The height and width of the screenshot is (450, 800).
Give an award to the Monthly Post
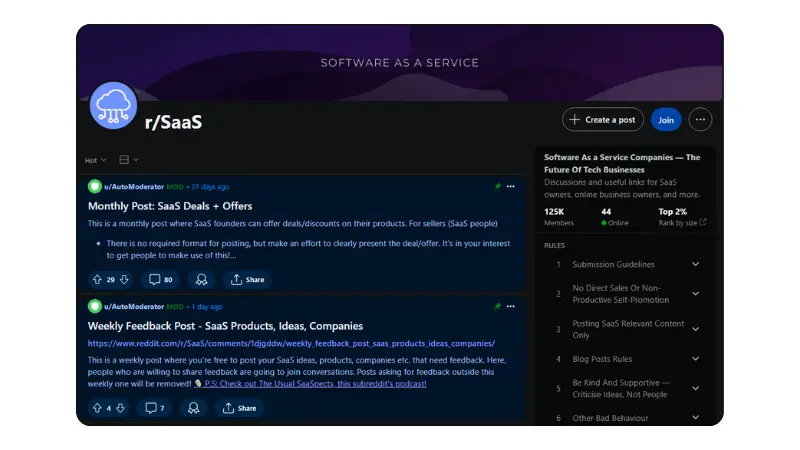point(202,280)
